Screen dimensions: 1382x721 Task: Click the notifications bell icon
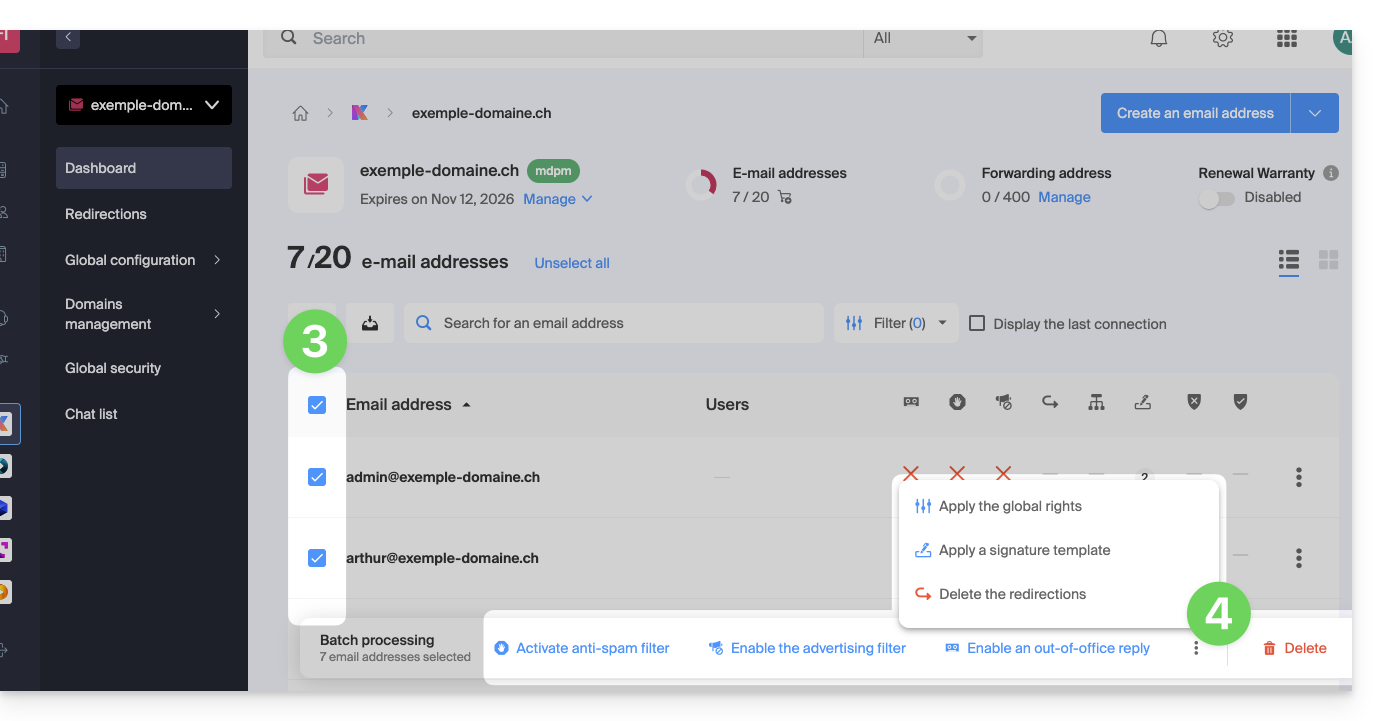(x=1159, y=39)
